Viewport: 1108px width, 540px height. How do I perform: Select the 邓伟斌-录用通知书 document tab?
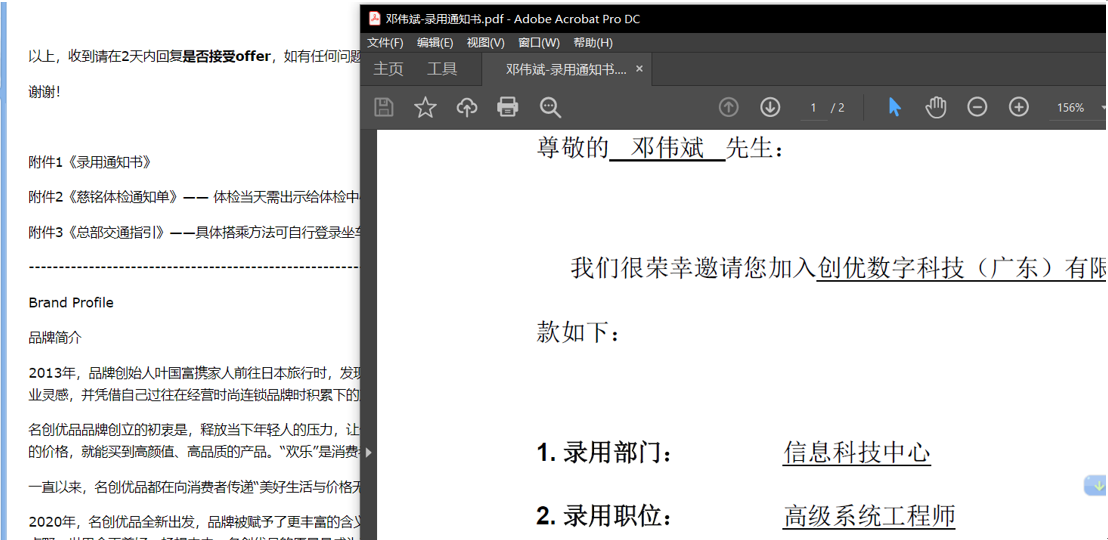tap(566, 69)
